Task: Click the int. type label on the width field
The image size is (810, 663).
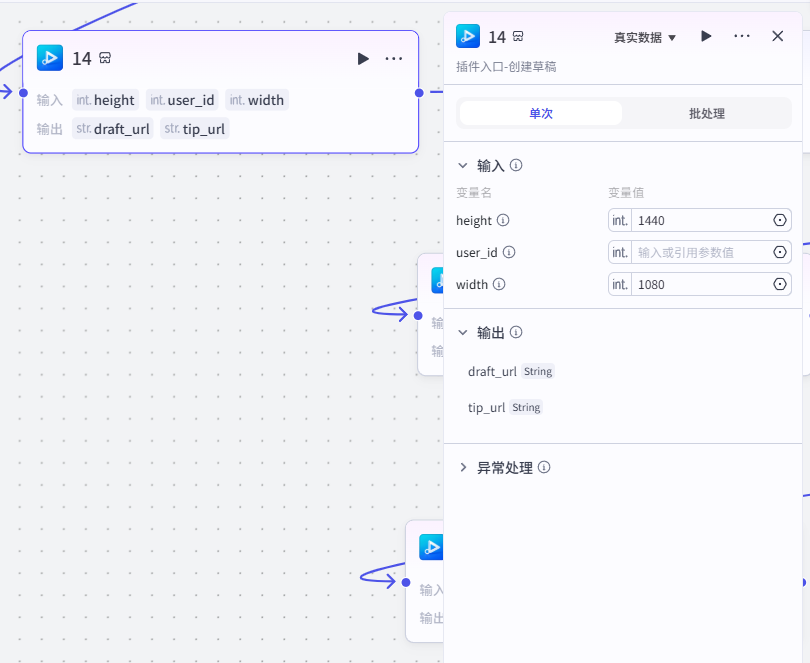Action: pos(620,285)
